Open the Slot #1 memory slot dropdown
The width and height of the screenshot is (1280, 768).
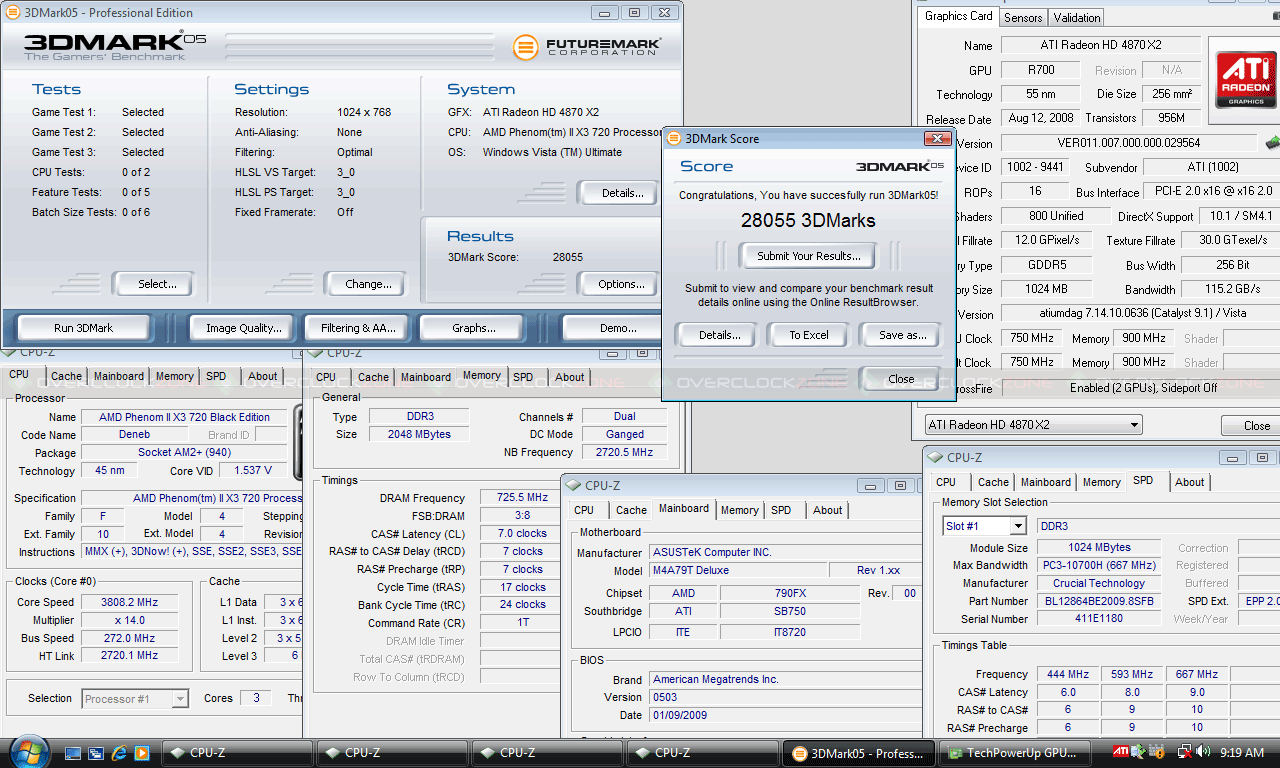click(x=984, y=526)
